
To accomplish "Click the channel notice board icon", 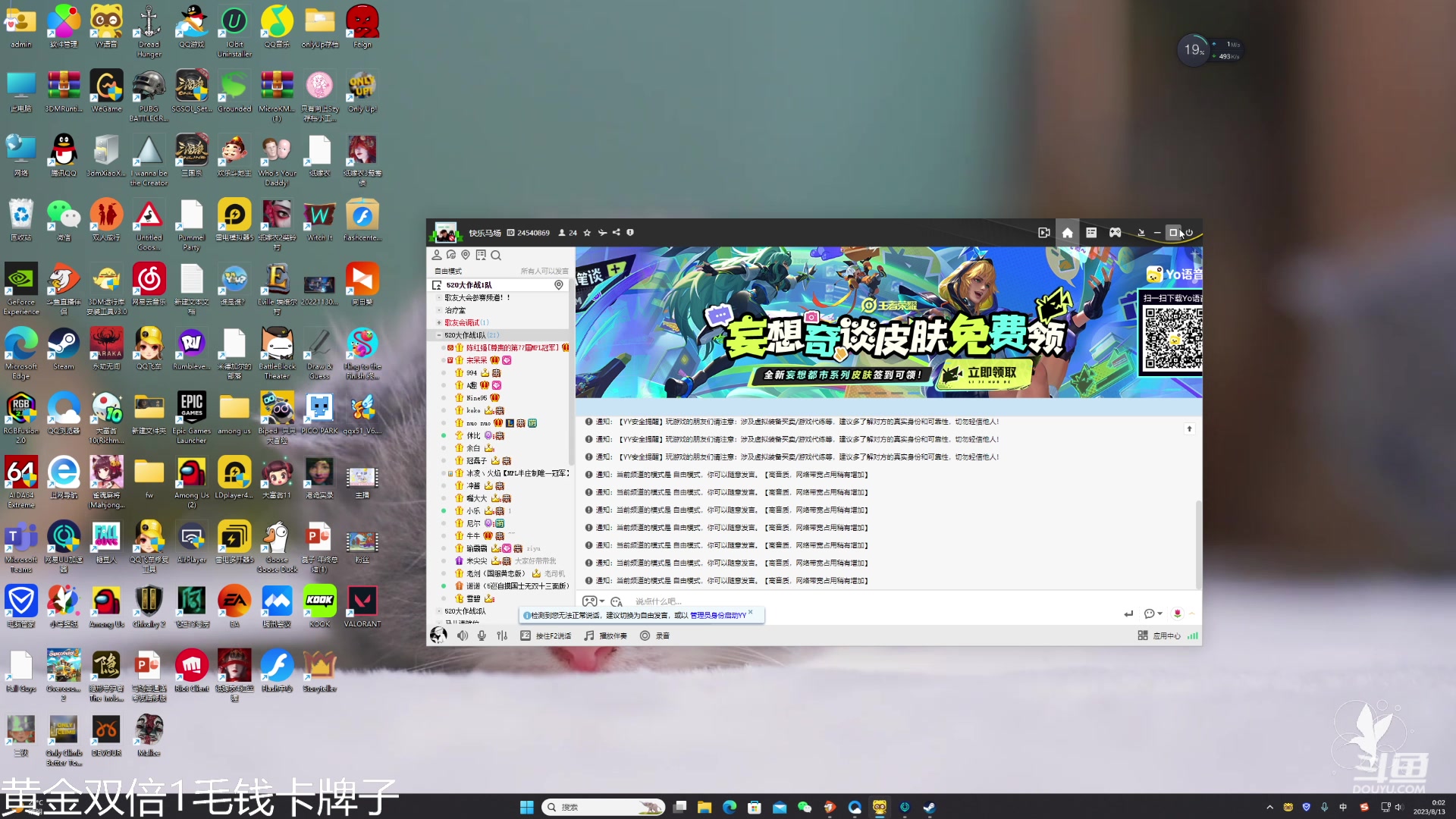I will (x=481, y=255).
